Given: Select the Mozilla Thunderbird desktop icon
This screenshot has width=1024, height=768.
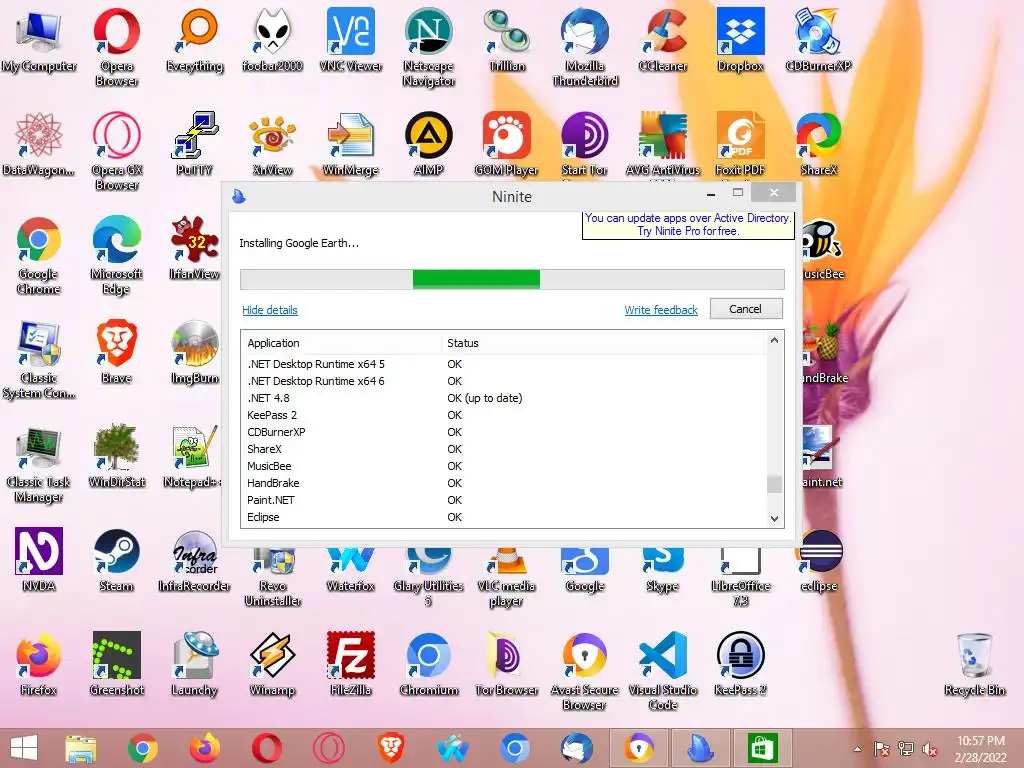Looking at the screenshot, I should coord(584,46).
